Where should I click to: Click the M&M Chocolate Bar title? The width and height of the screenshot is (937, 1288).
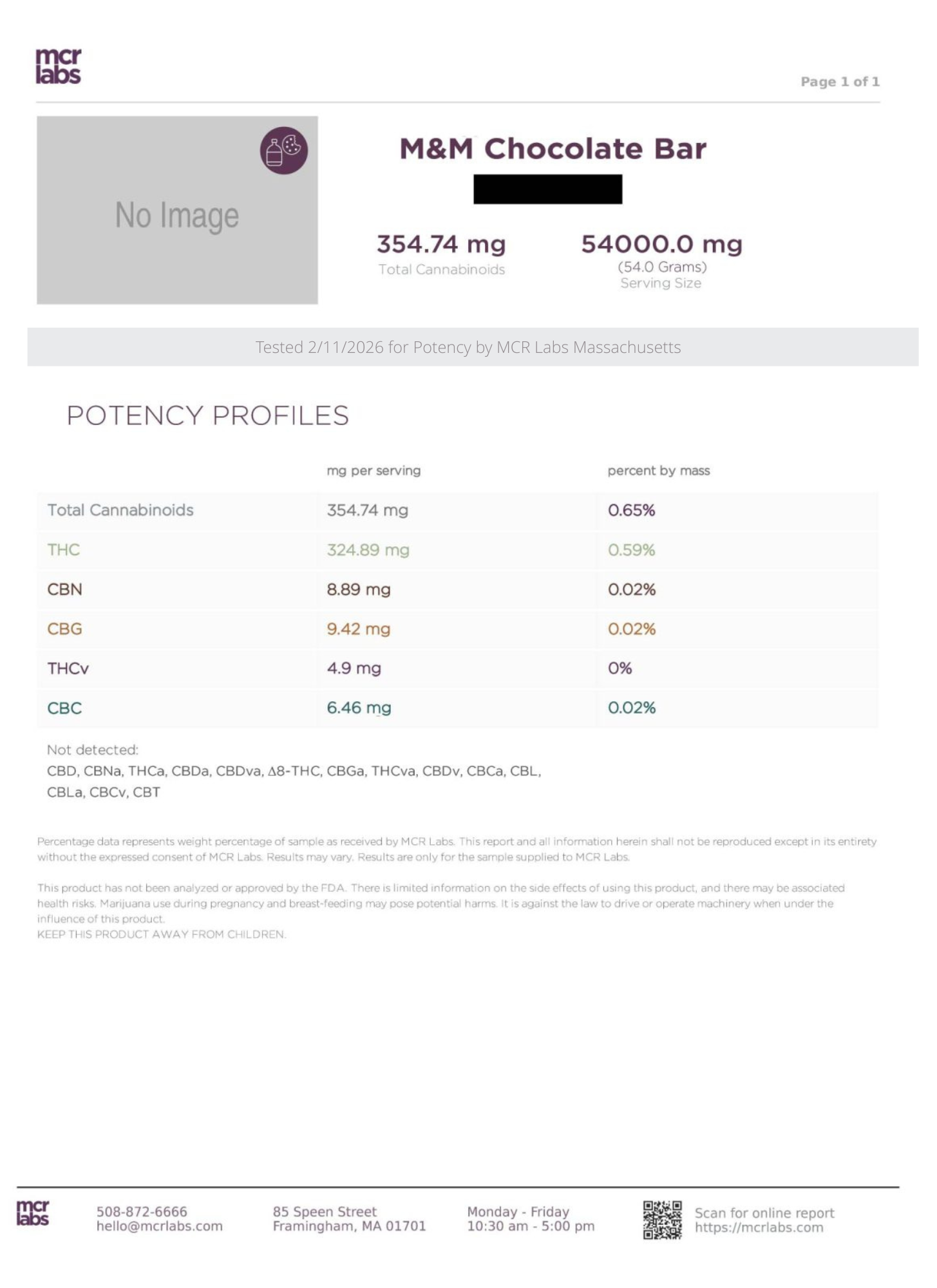tap(553, 149)
